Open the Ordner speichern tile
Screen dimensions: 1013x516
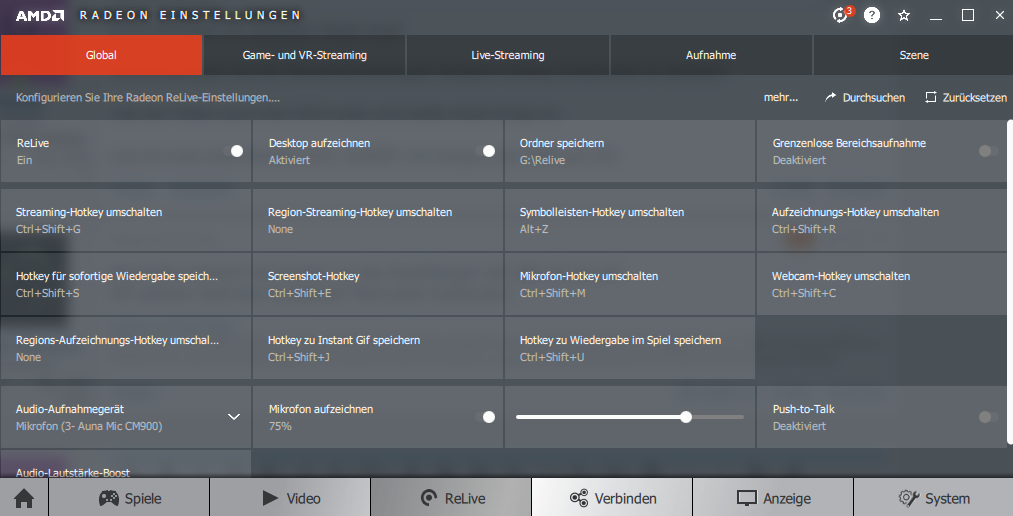(630, 150)
